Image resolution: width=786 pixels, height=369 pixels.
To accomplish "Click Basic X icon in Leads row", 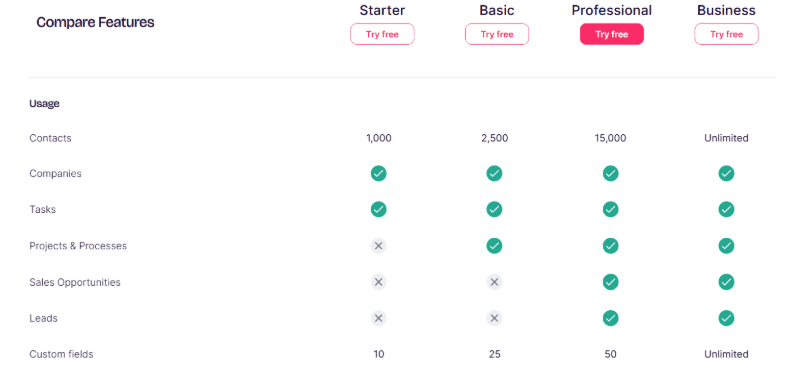I will tap(494, 318).
